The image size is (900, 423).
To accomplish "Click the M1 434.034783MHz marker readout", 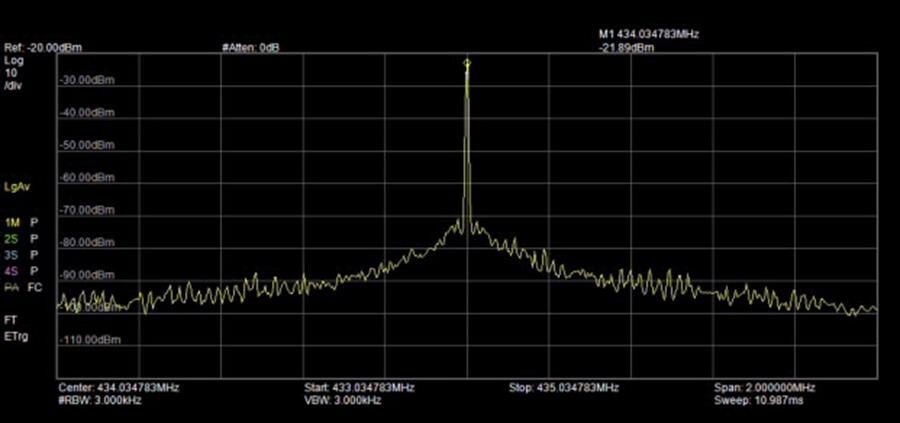I will (648, 34).
